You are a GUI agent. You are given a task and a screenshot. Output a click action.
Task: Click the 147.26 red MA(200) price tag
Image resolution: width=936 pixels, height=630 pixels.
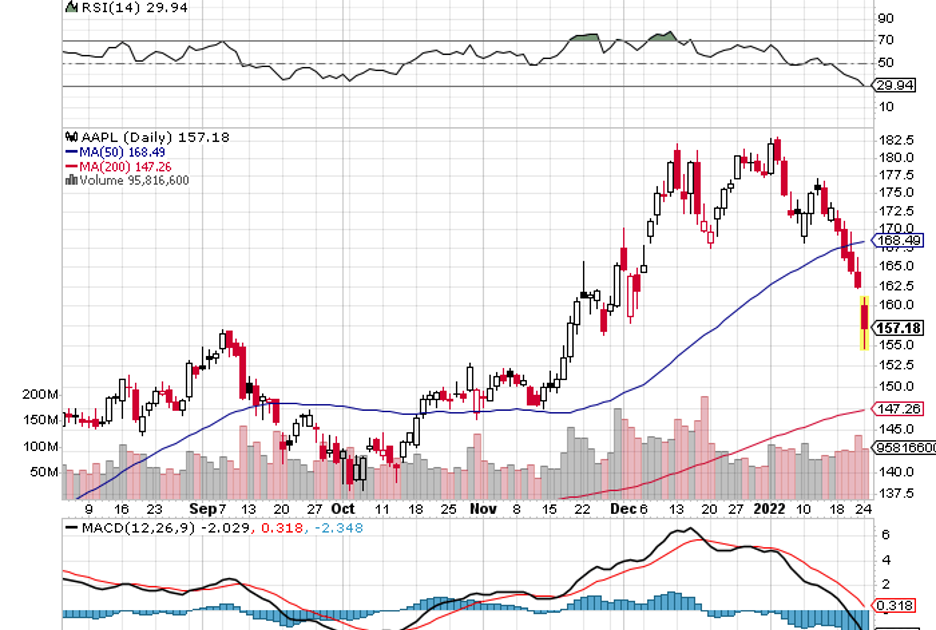click(x=898, y=409)
